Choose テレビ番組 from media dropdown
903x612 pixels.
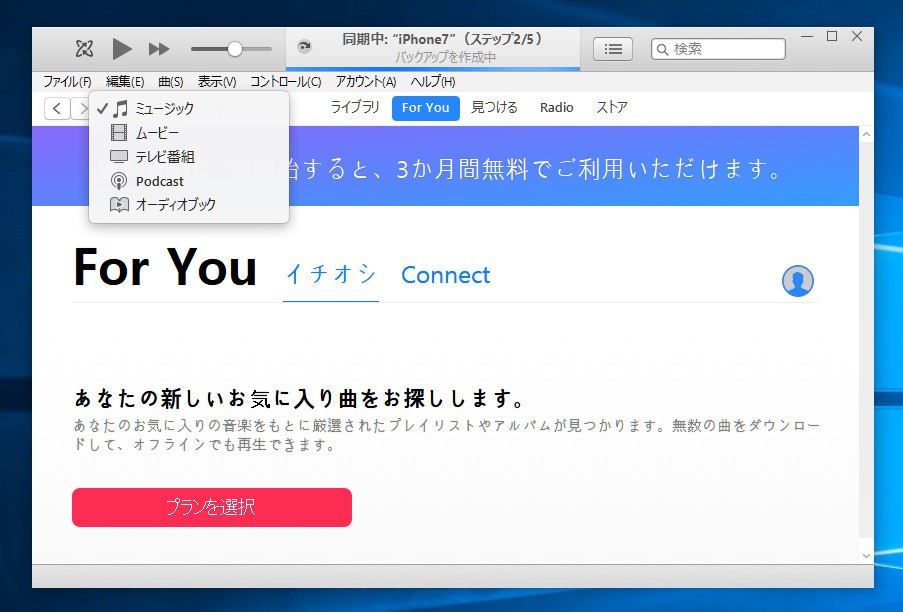[x=189, y=157]
